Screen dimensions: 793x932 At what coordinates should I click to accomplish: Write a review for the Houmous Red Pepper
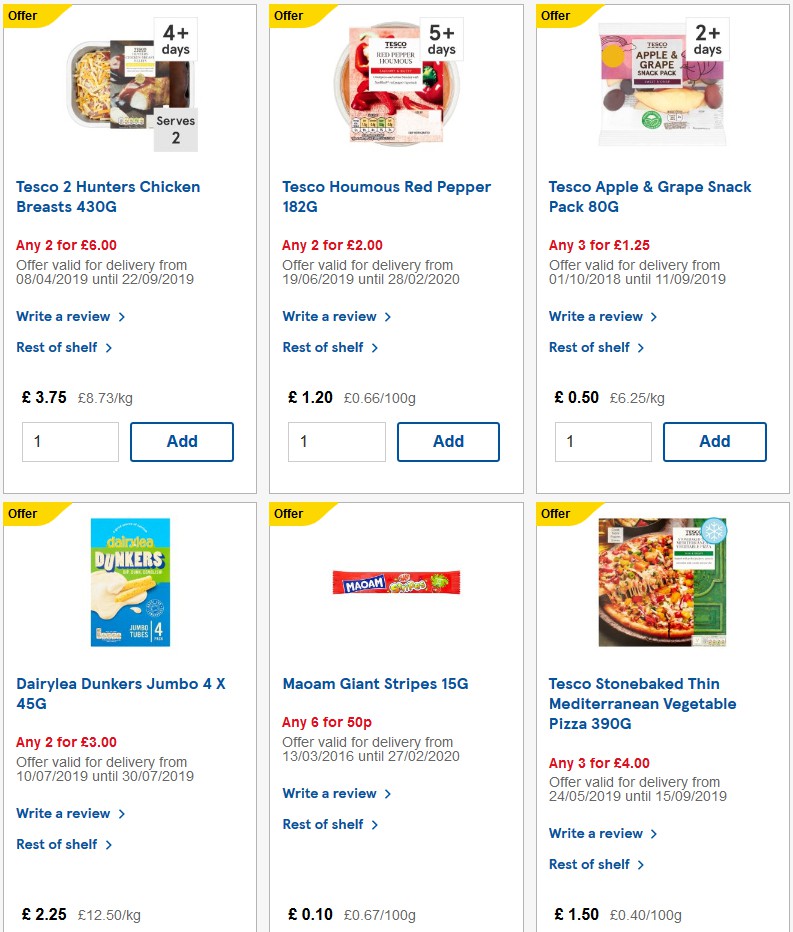330,316
